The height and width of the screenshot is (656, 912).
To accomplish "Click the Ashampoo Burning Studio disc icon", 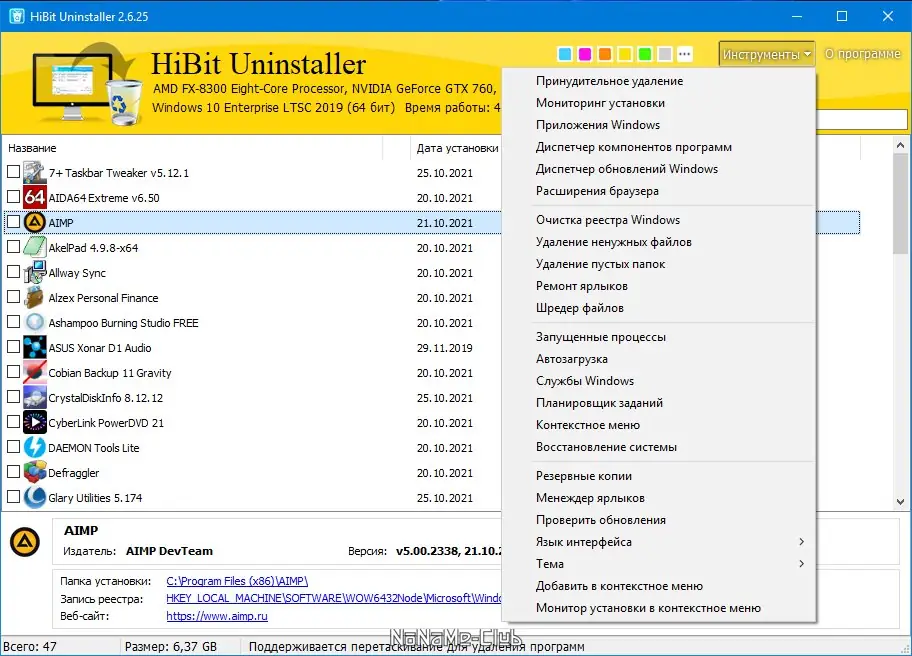I will [34, 322].
